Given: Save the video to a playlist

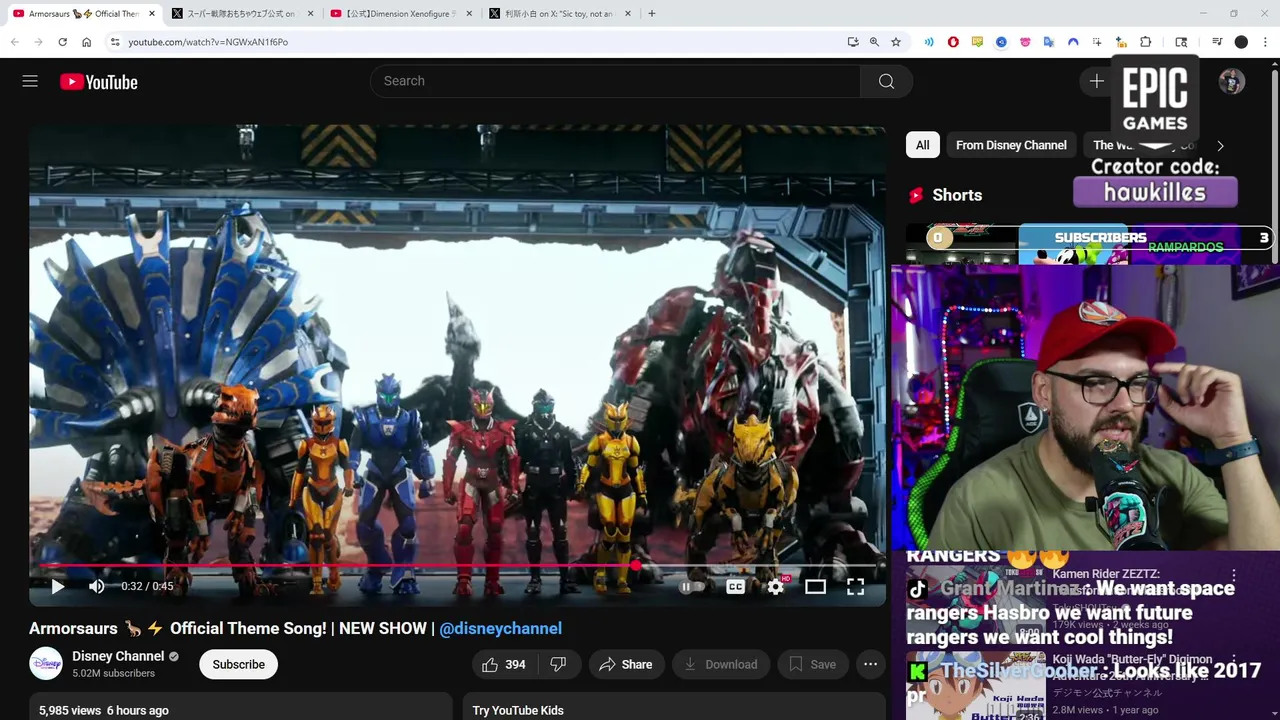Looking at the screenshot, I should coord(812,664).
